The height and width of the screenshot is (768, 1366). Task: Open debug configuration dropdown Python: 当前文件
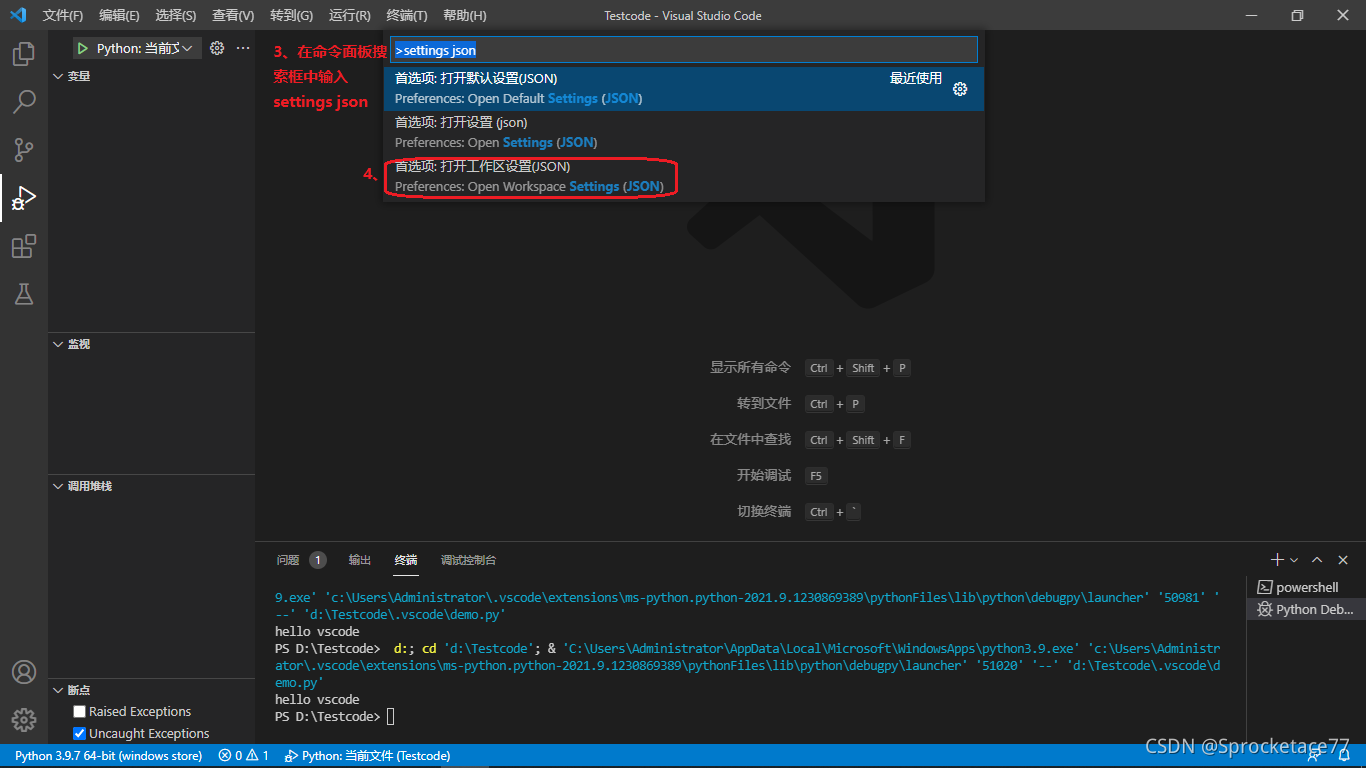coord(145,48)
